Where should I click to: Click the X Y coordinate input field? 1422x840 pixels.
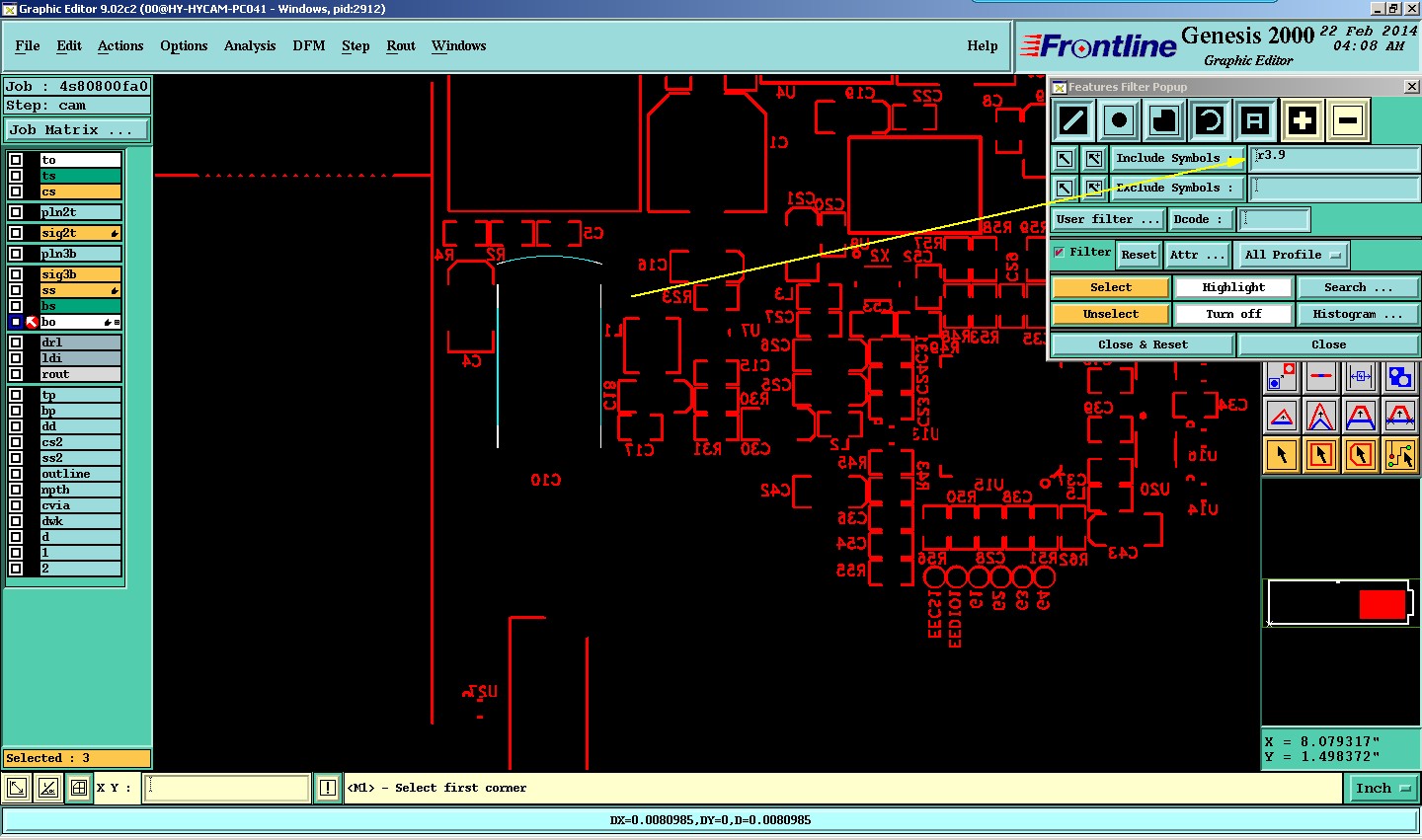tap(227, 788)
